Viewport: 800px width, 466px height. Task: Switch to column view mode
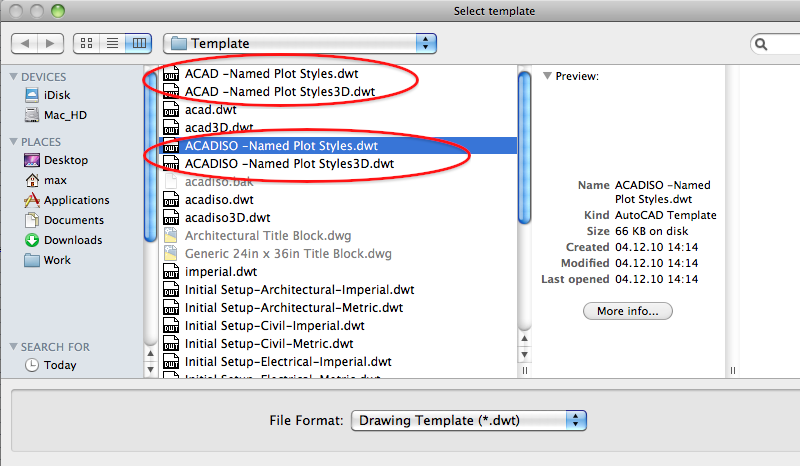[138, 43]
